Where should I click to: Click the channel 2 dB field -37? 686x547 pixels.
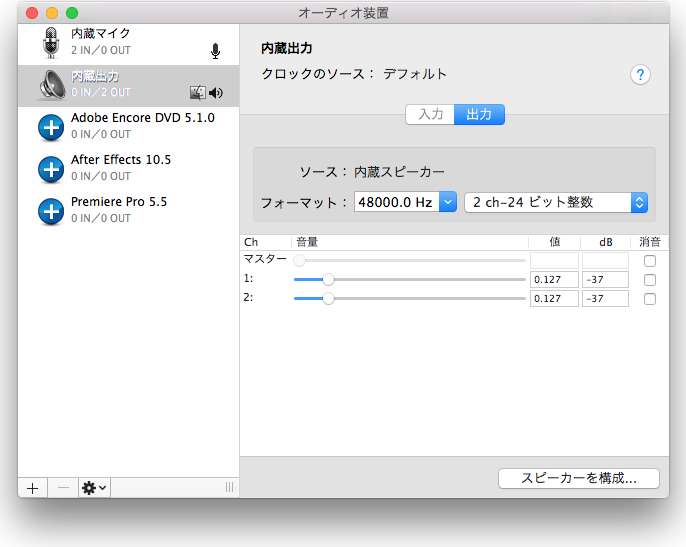605,298
